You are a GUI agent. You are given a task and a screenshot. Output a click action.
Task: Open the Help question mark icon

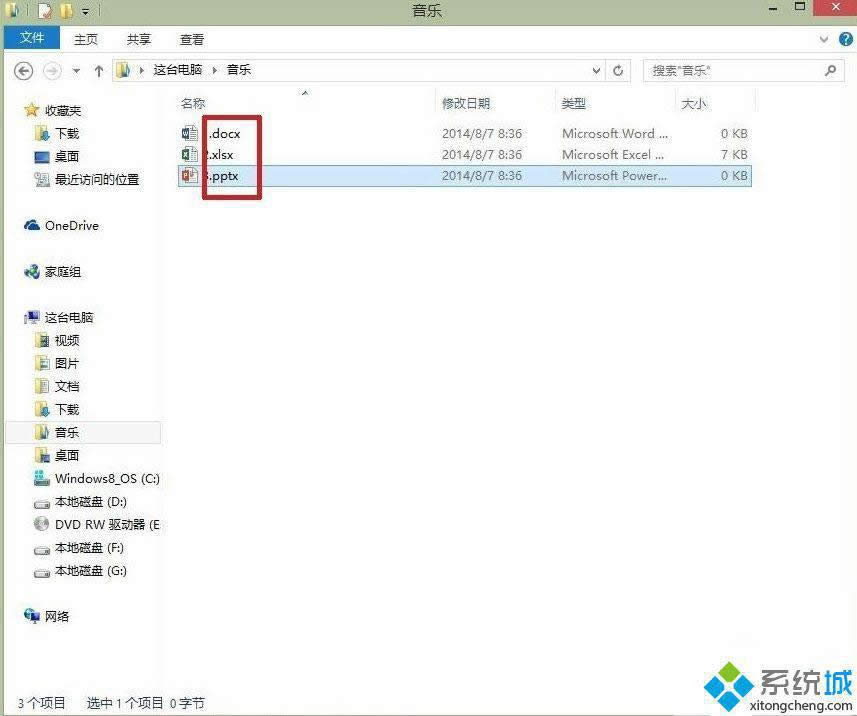(x=845, y=39)
